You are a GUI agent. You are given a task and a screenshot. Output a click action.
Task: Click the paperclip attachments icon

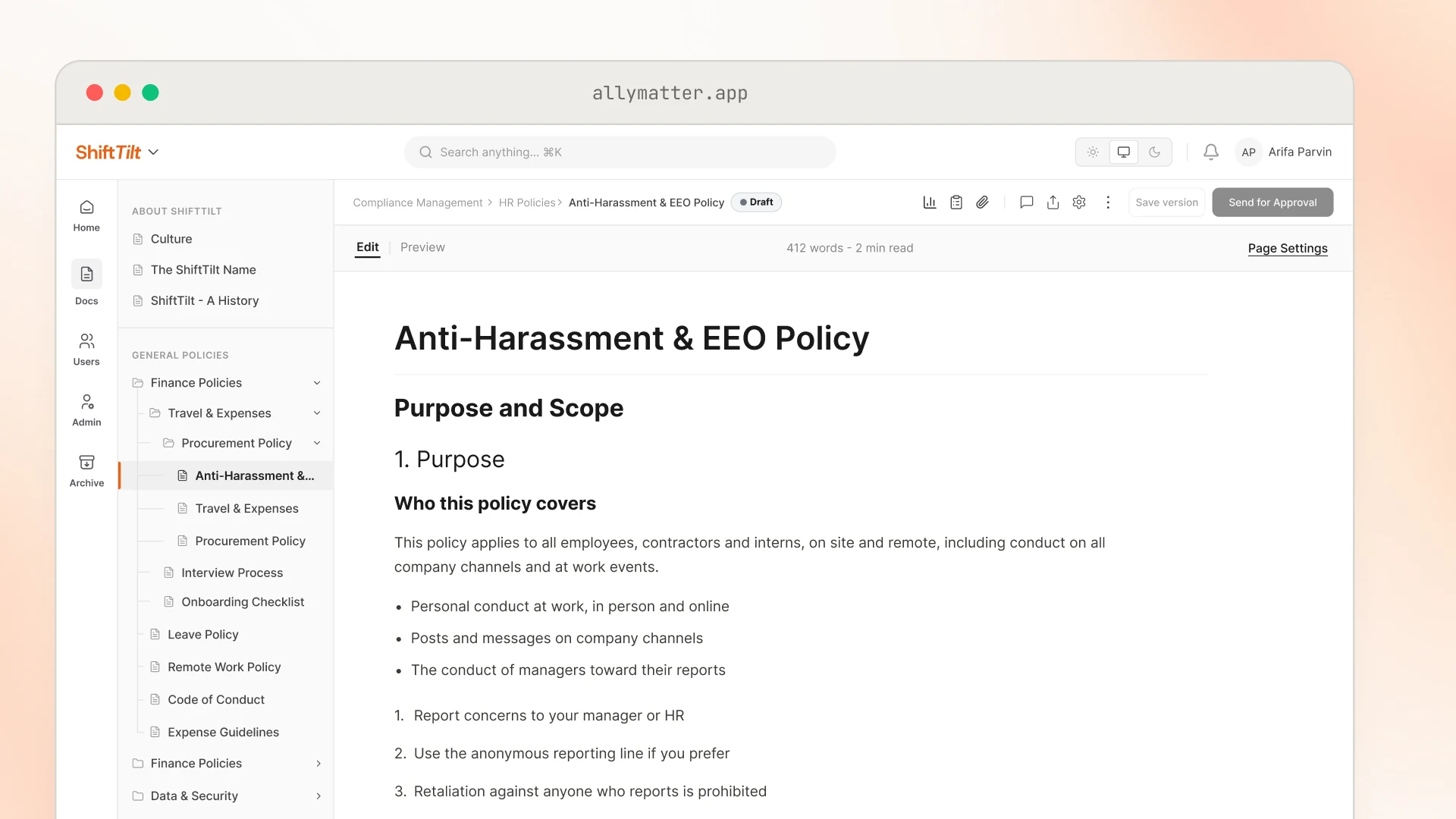(982, 202)
